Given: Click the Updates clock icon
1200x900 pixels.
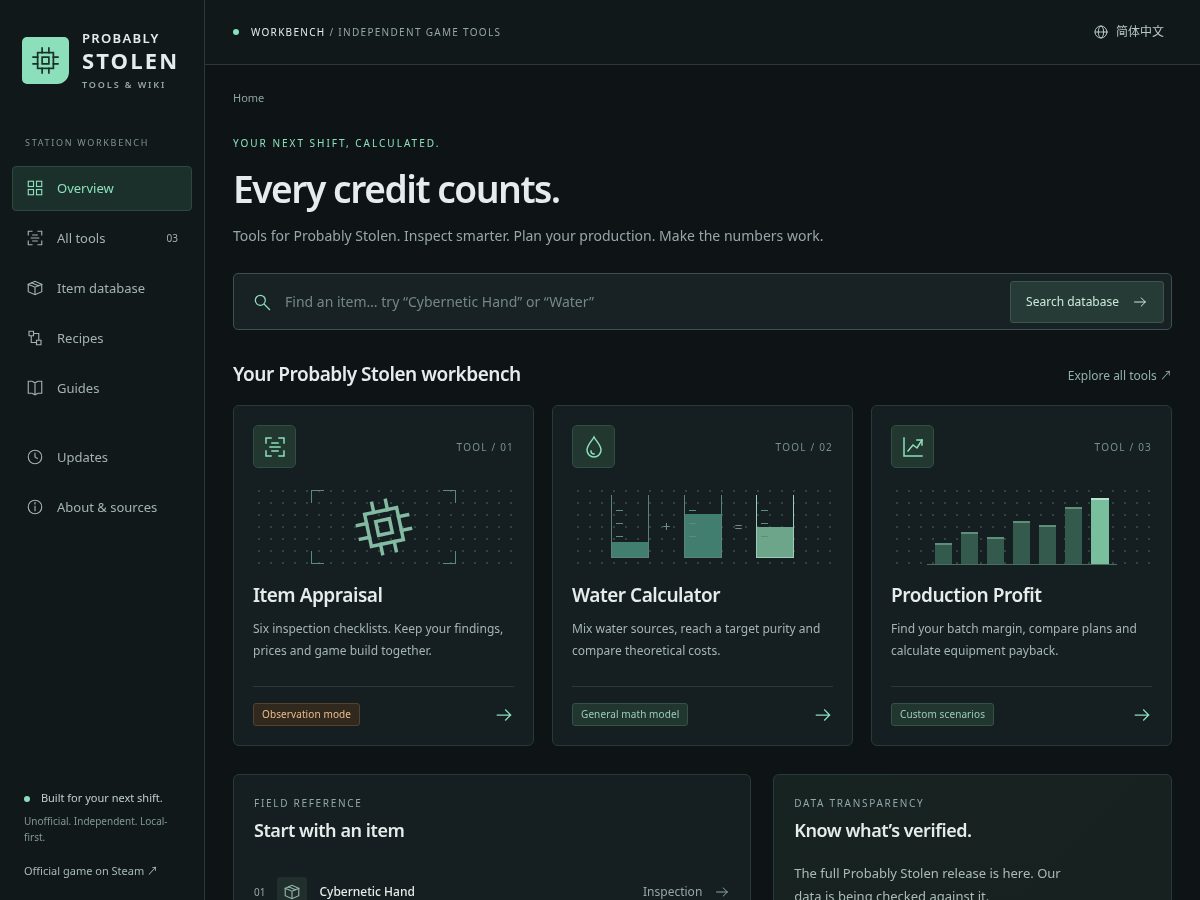Looking at the screenshot, I should tap(35, 457).
